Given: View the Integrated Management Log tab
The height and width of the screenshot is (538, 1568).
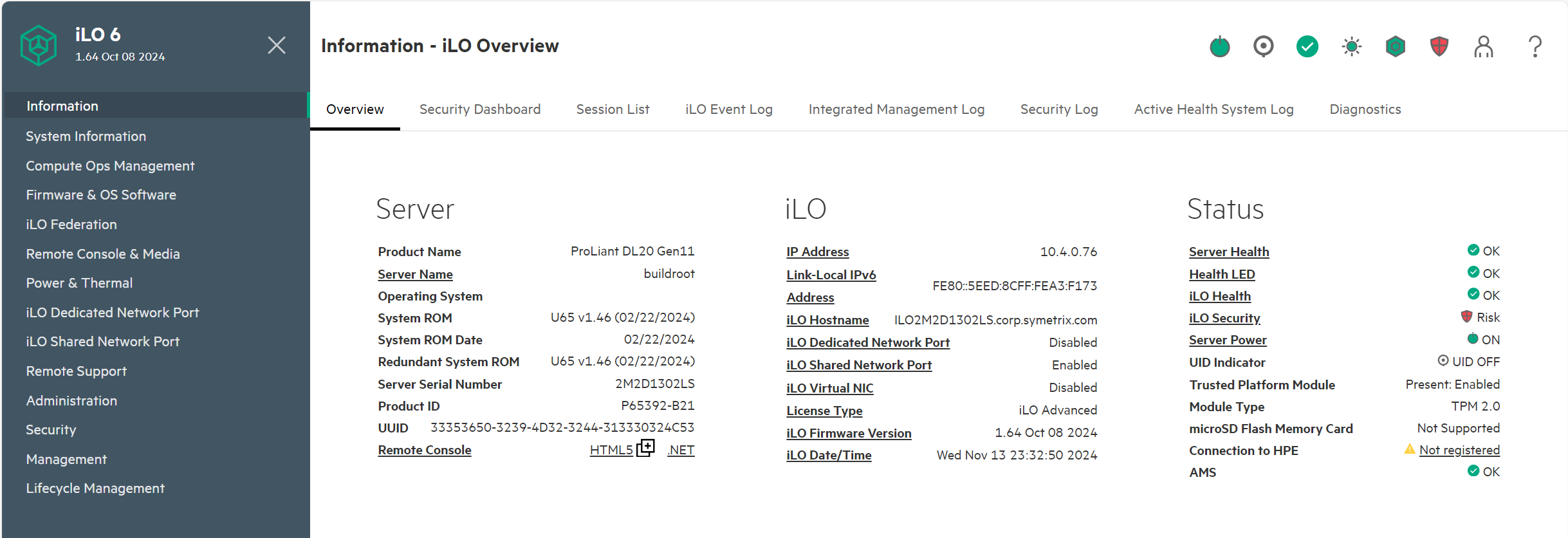Looking at the screenshot, I should 896,109.
